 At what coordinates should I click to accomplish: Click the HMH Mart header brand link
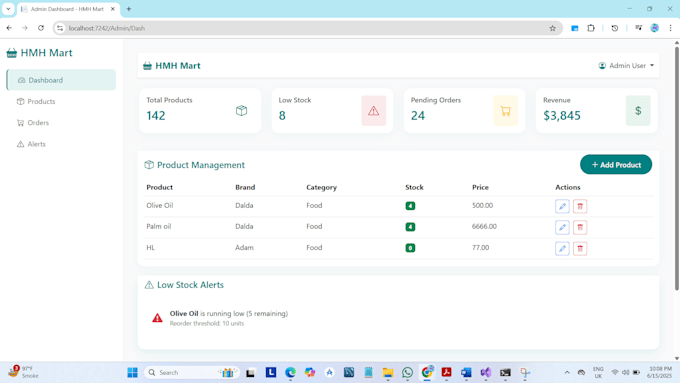[x=172, y=65]
